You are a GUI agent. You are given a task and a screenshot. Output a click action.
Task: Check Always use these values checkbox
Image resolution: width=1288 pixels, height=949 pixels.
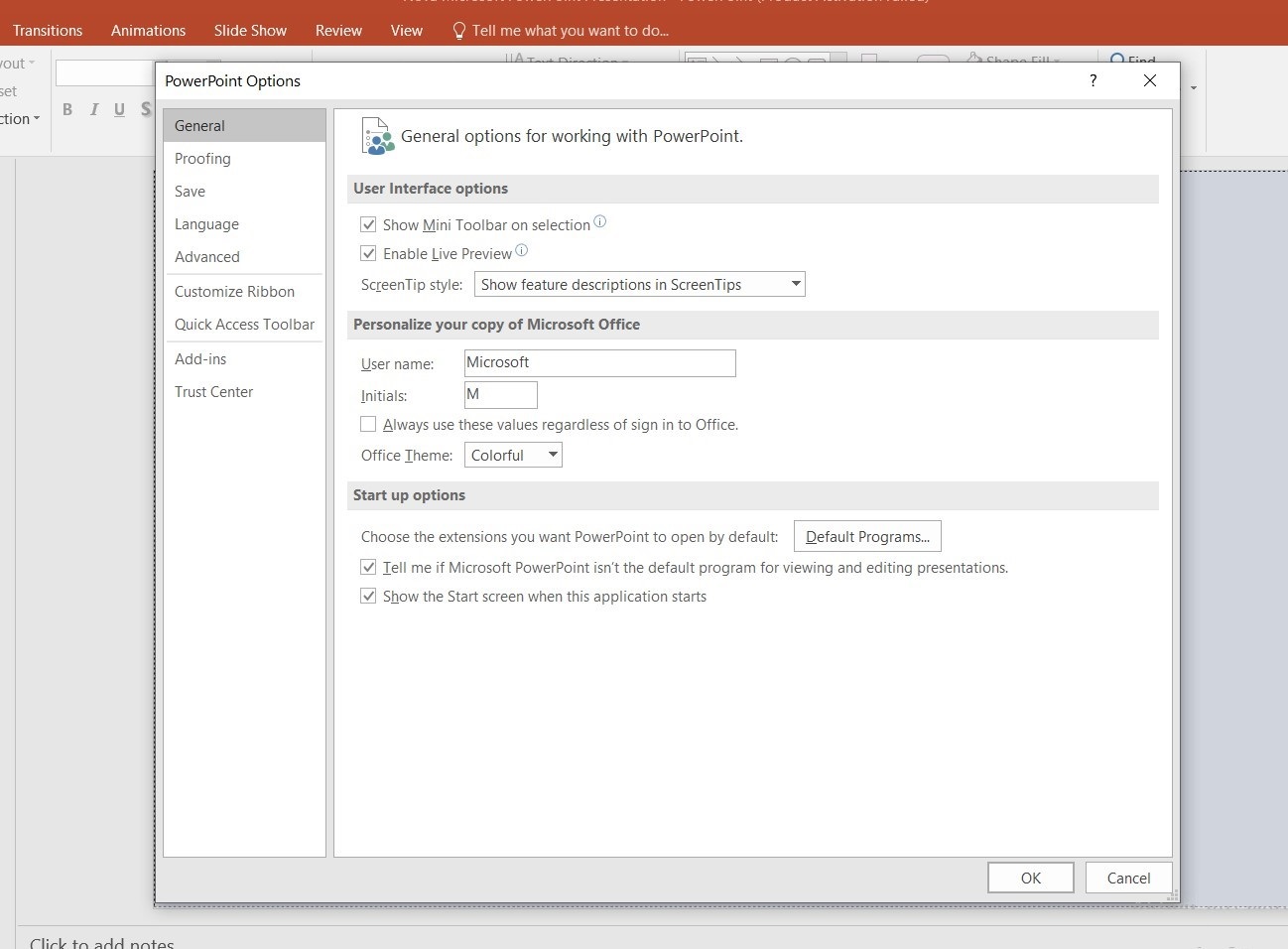(368, 425)
